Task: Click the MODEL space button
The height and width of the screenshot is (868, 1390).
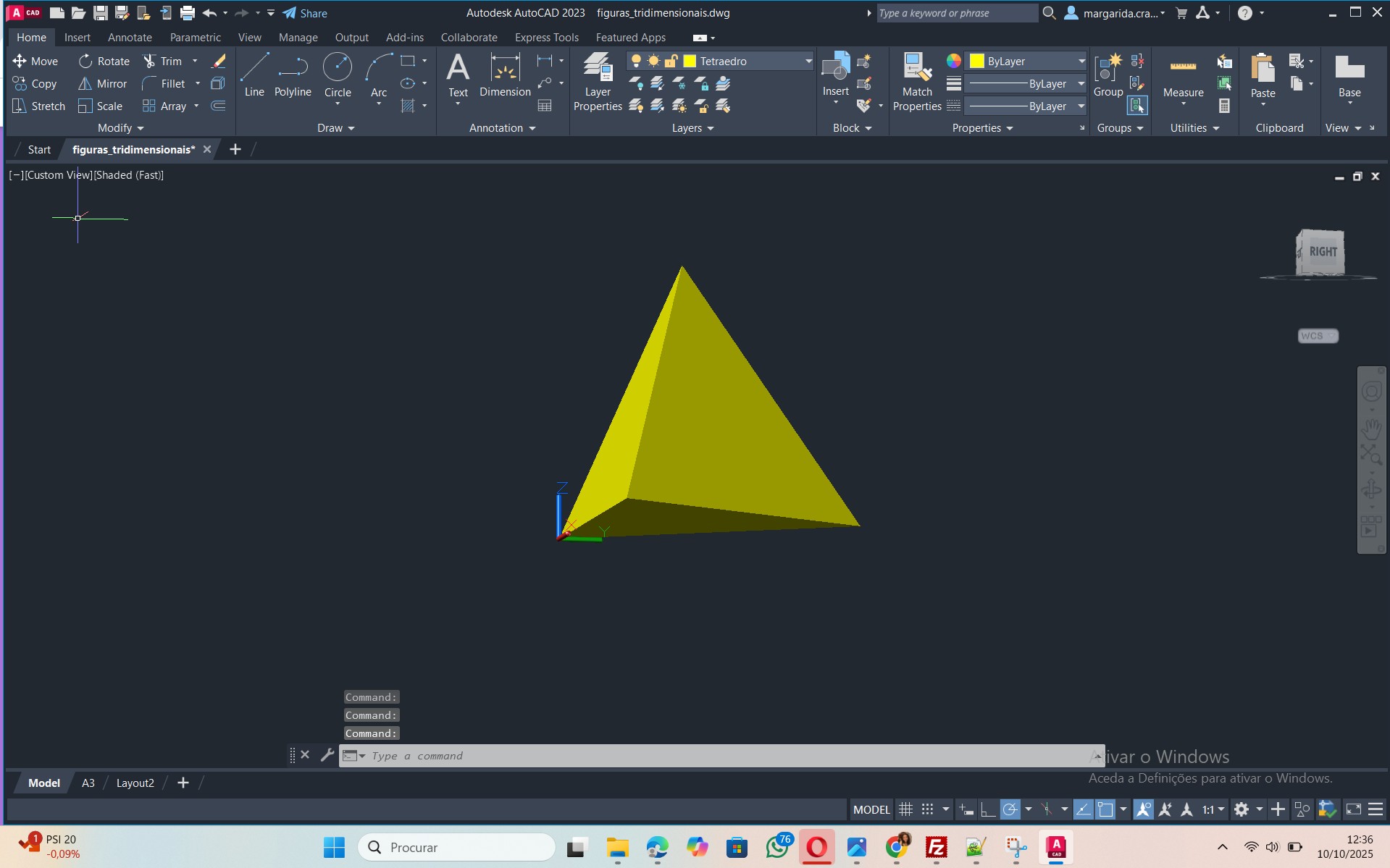Action: point(871,809)
